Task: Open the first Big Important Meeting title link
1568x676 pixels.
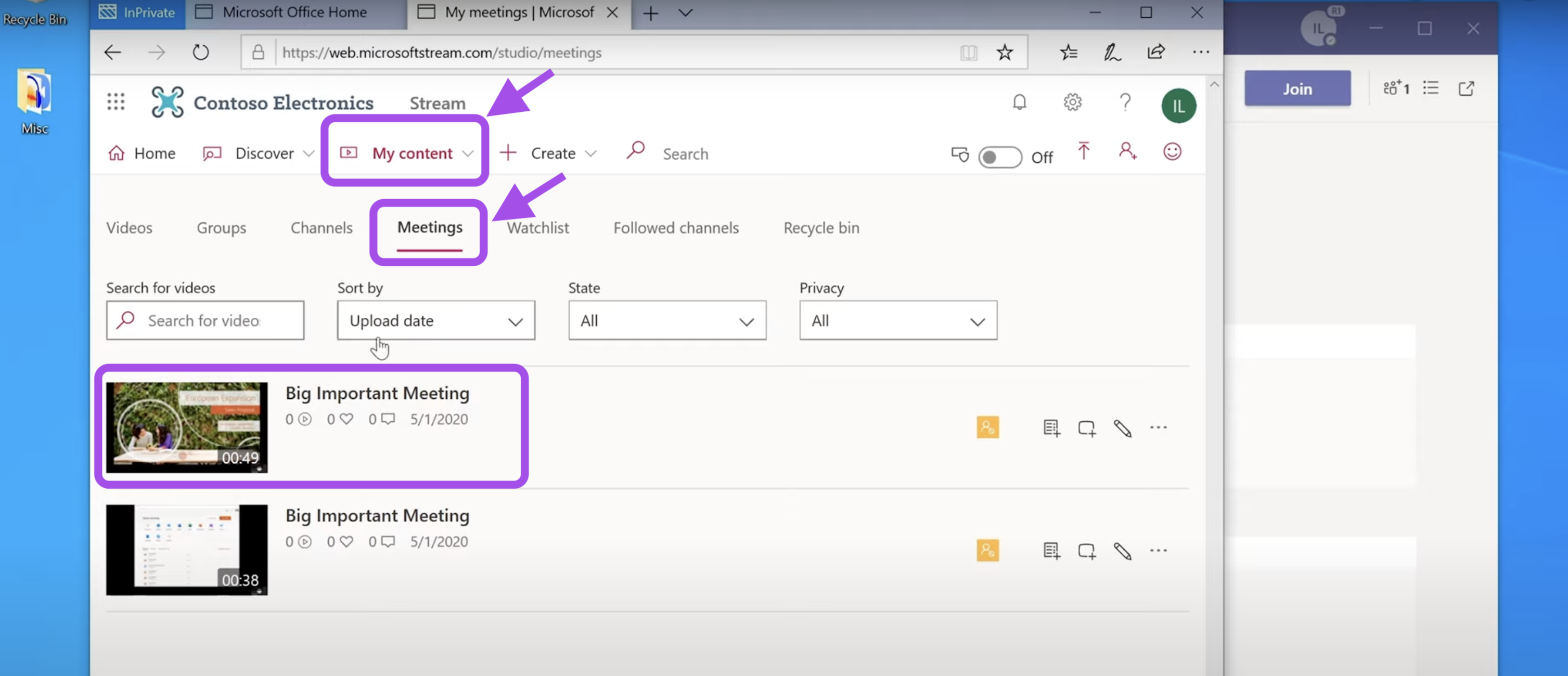Action: [377, 394]
